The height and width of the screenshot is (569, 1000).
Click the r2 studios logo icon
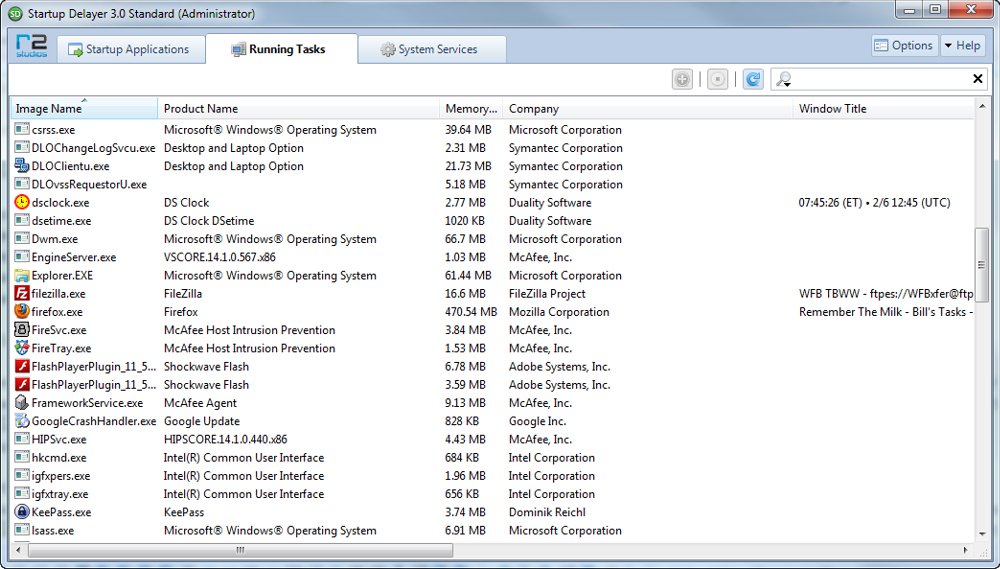31,47
